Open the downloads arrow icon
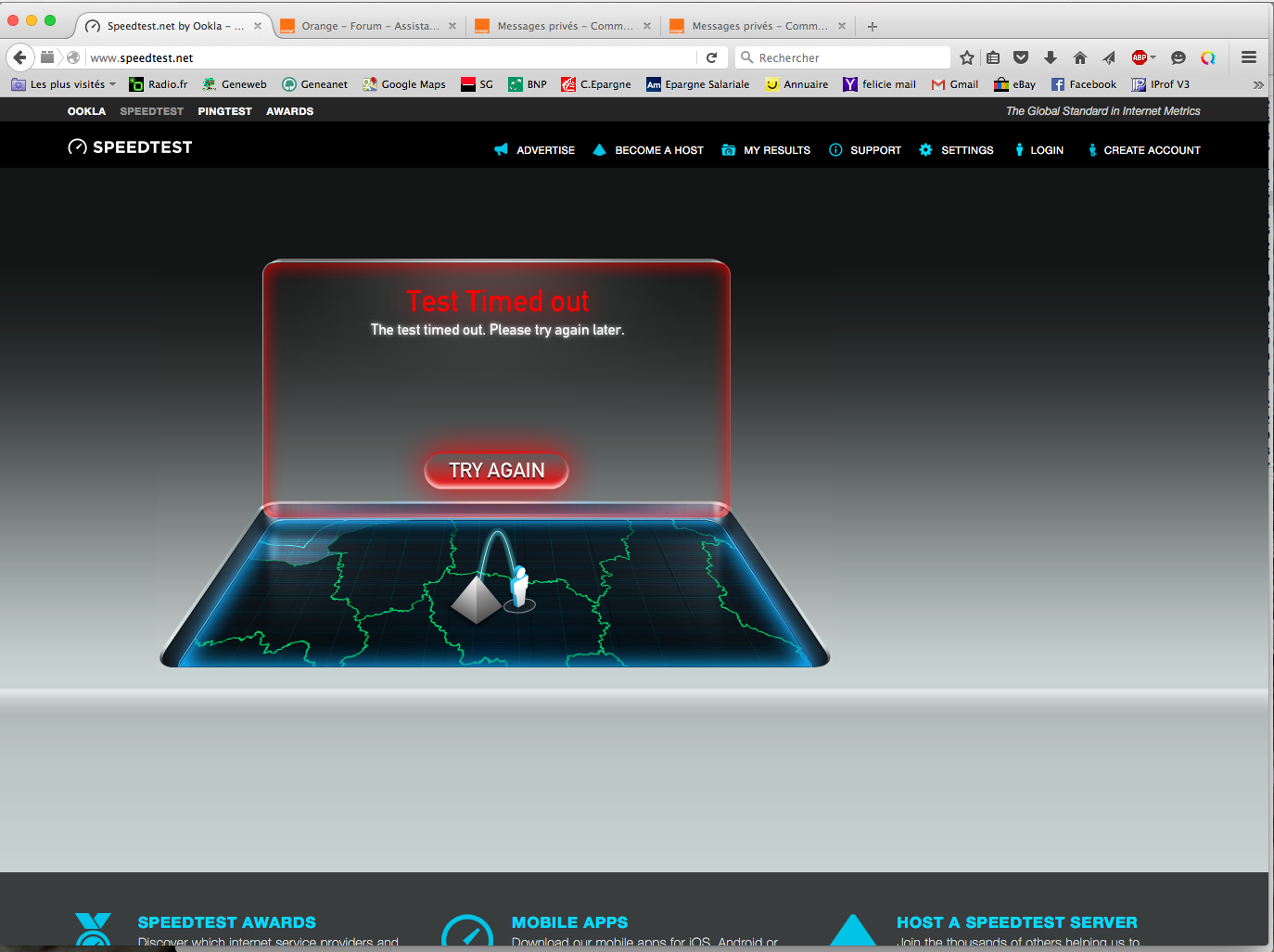Screen dimensions: 1274x952 1051,57
